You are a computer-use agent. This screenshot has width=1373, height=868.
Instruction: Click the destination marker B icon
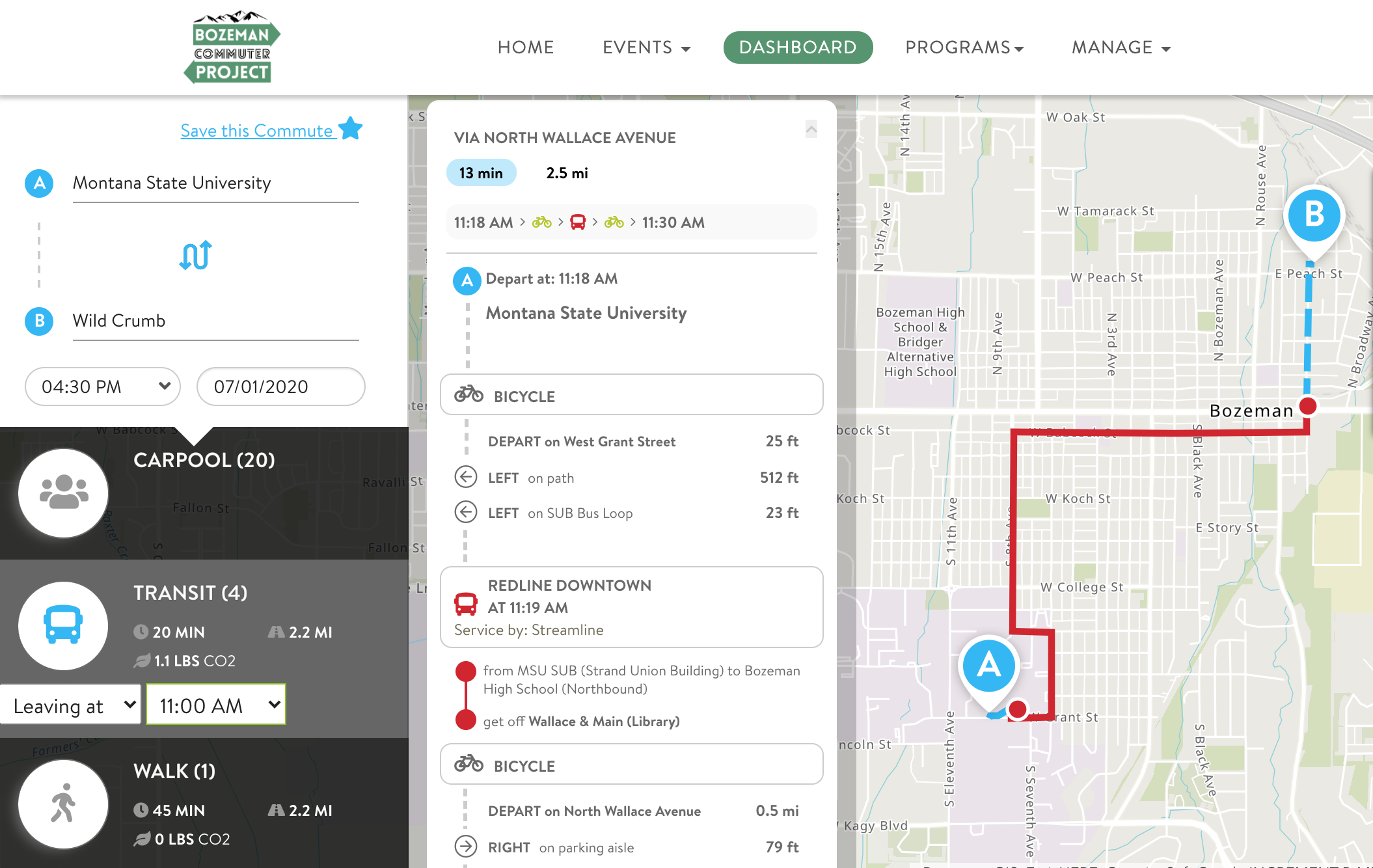(x=39, y=321)
